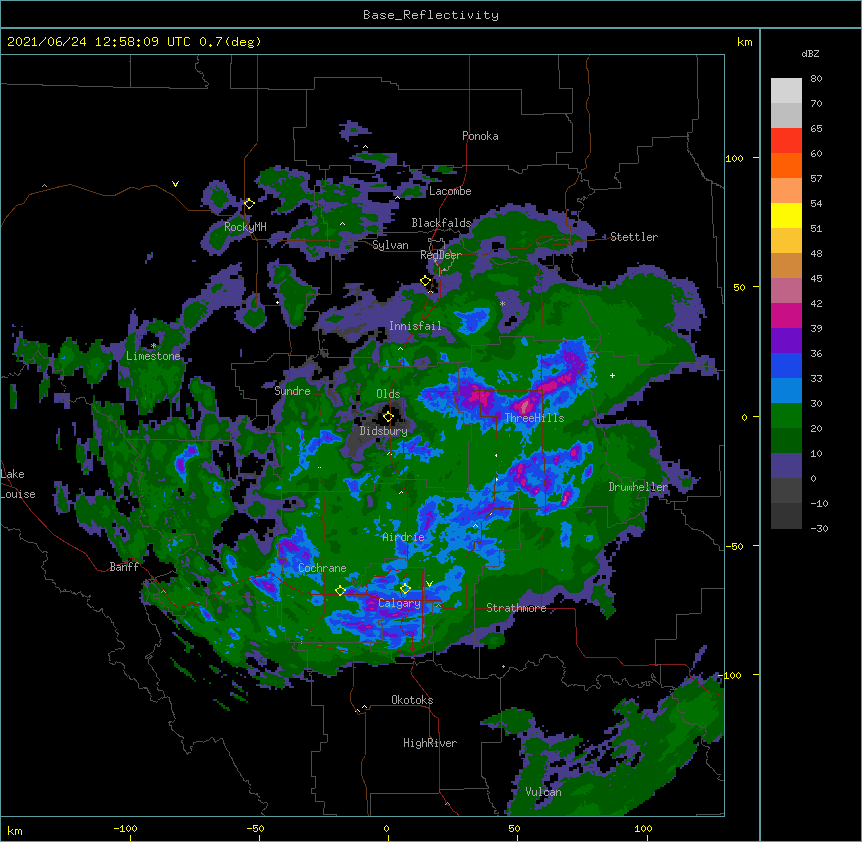Click the Vulcan label
Screen dimensions: 862x842
pos(543,792)
